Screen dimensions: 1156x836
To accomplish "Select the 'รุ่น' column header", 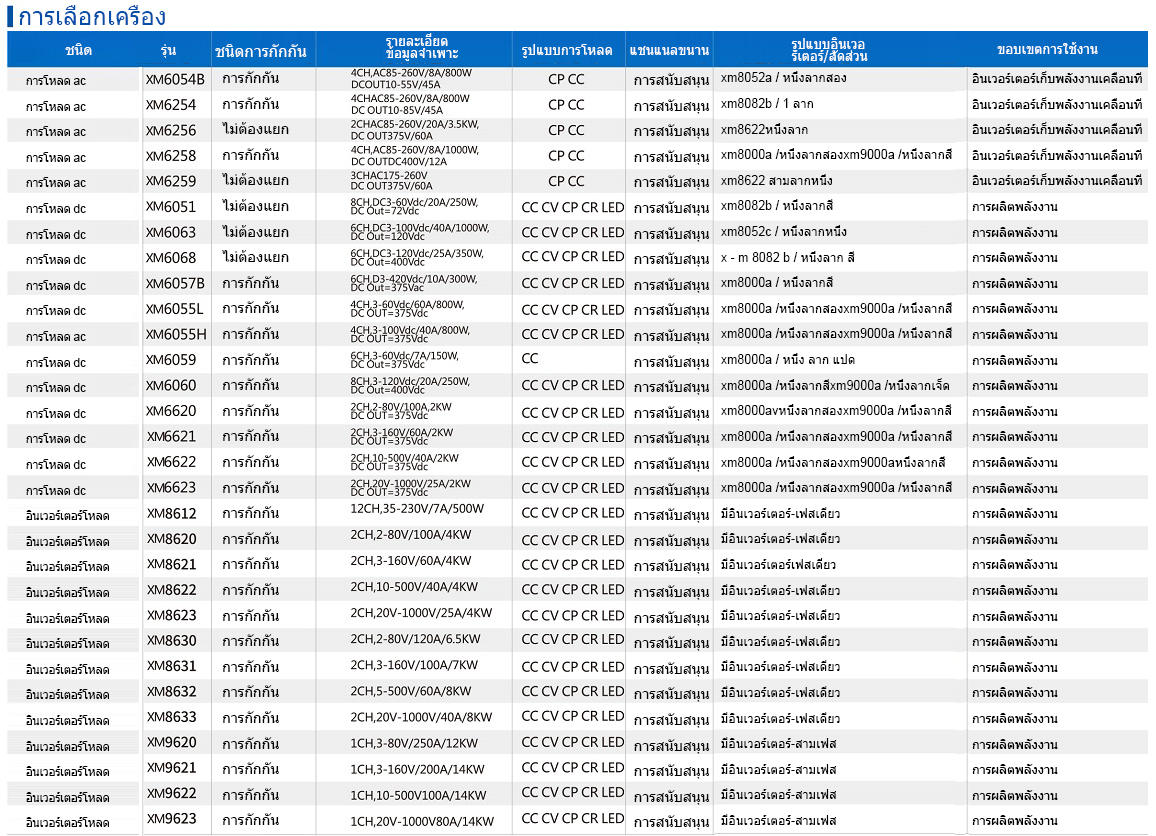I will (168, 50).
